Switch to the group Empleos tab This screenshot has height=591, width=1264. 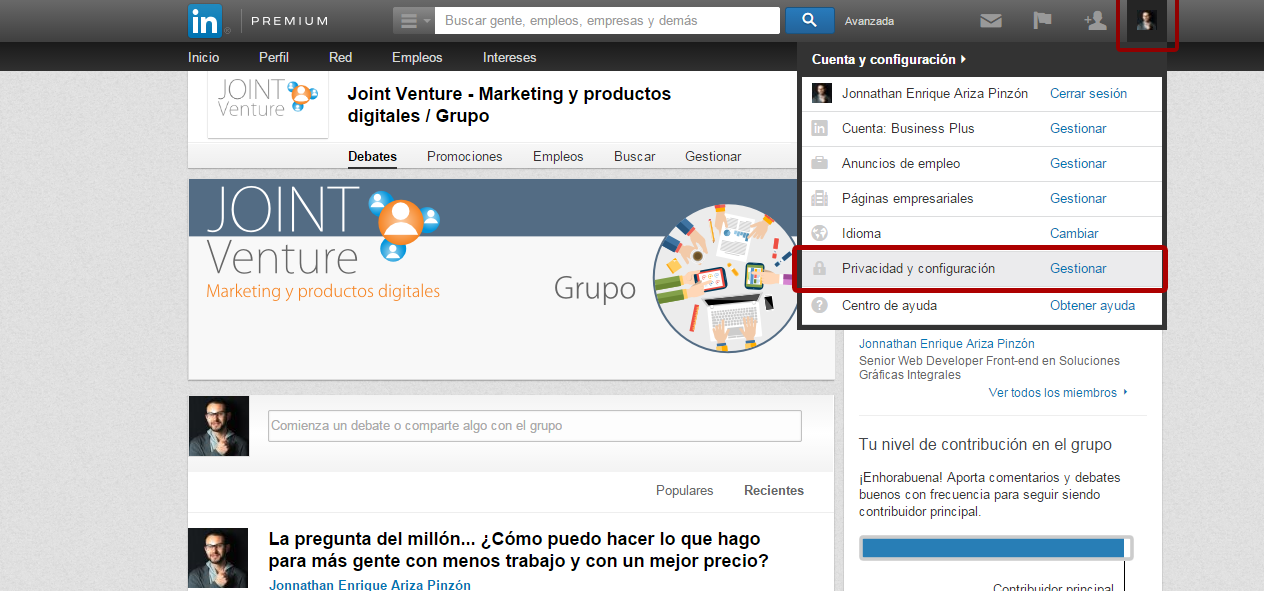pos(558,156)
